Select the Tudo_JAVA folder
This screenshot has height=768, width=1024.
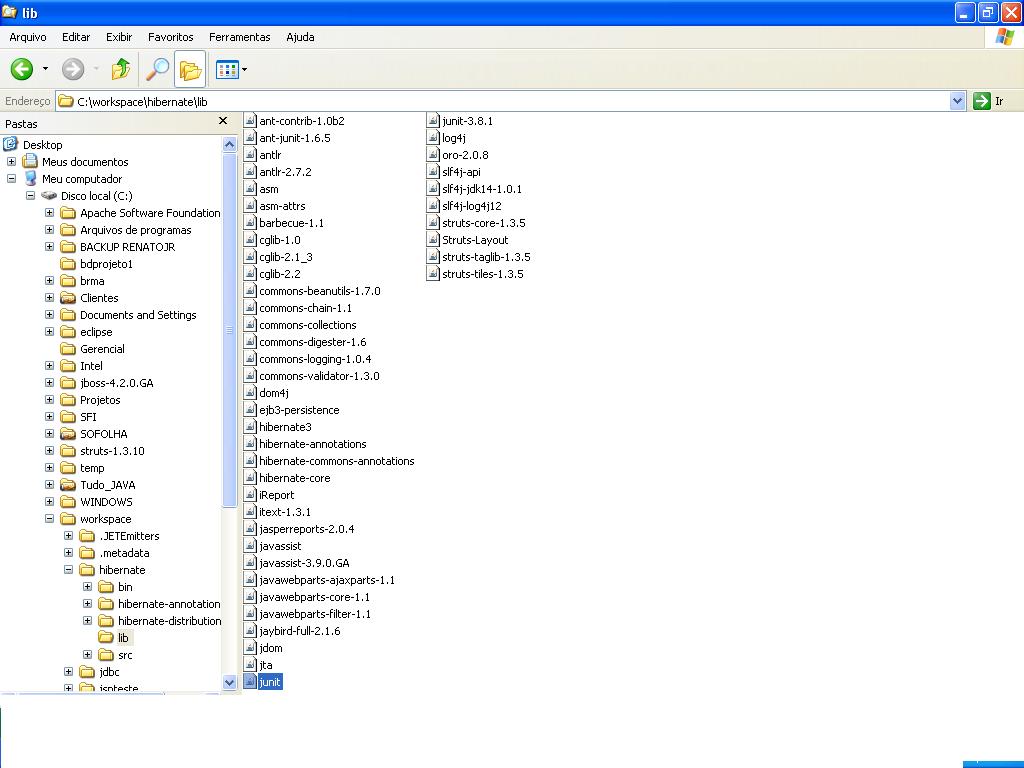(x=107, y=485)
